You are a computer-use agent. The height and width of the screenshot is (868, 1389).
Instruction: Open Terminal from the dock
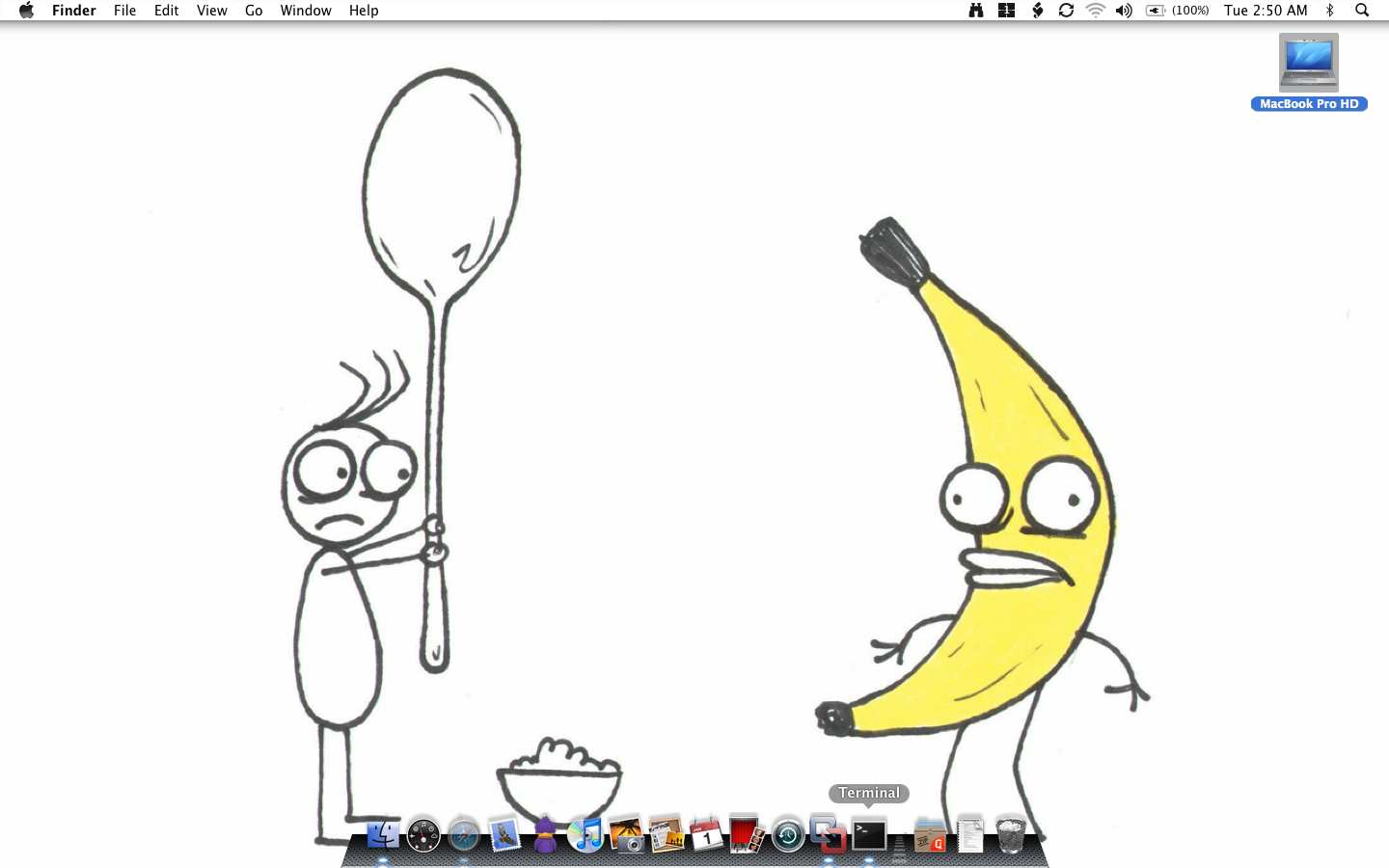(x=869, y=835)
